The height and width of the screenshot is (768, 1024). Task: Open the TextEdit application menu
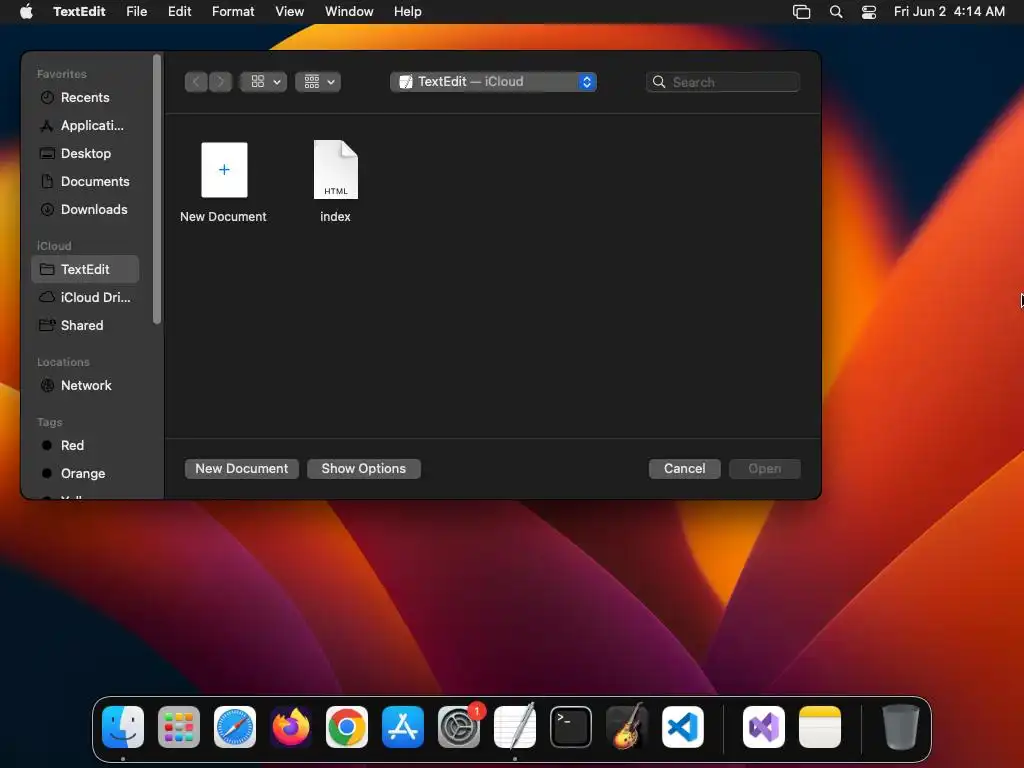click(x=79, y=11)
